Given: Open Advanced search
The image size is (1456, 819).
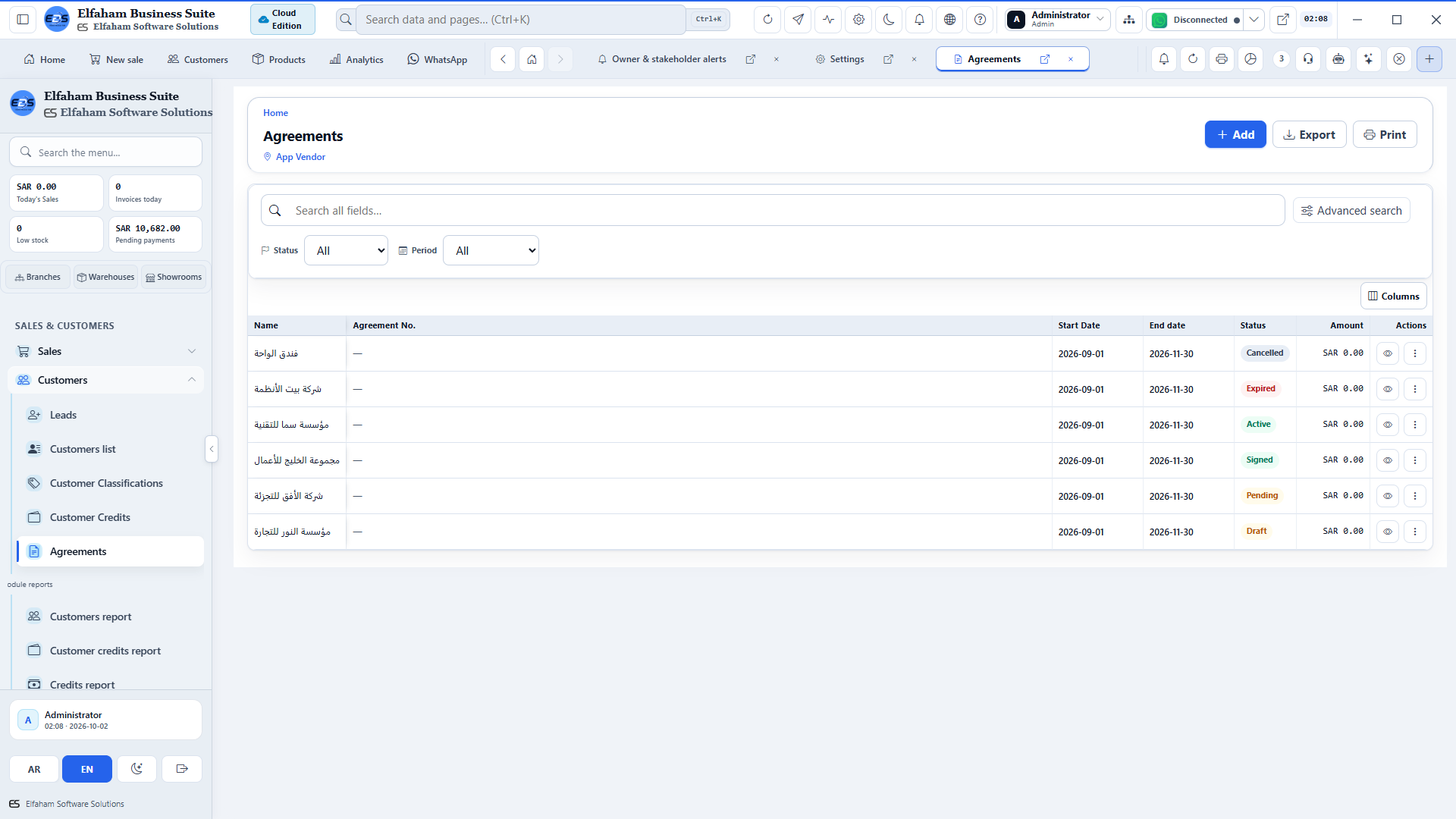Looking at the screenshot, I should click(1351, 211).
